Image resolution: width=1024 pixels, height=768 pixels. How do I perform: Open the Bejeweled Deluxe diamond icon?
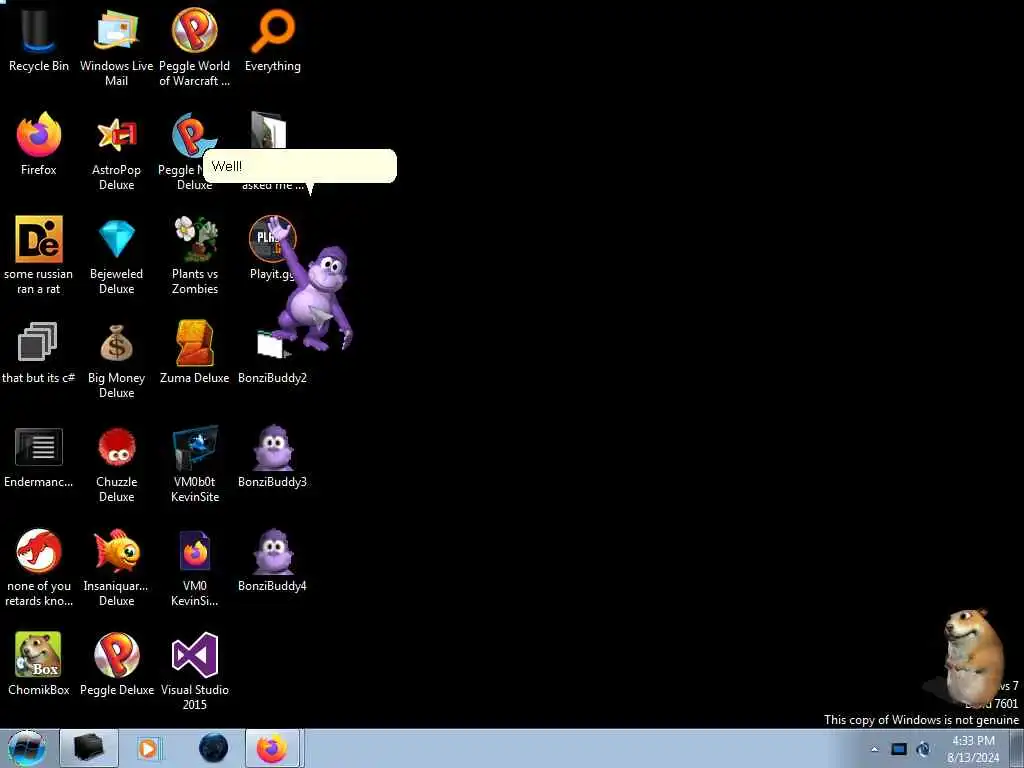(116, 255)
